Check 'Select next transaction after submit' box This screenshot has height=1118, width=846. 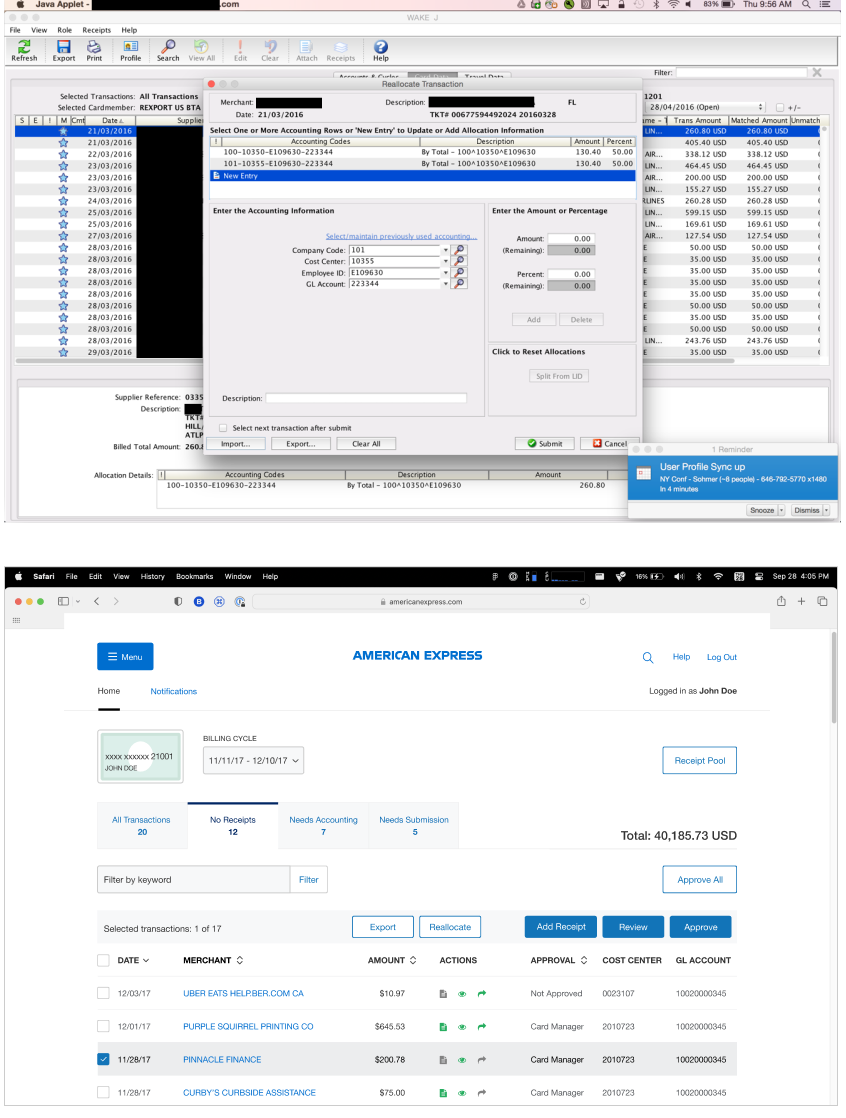click(x=223, y=428)
